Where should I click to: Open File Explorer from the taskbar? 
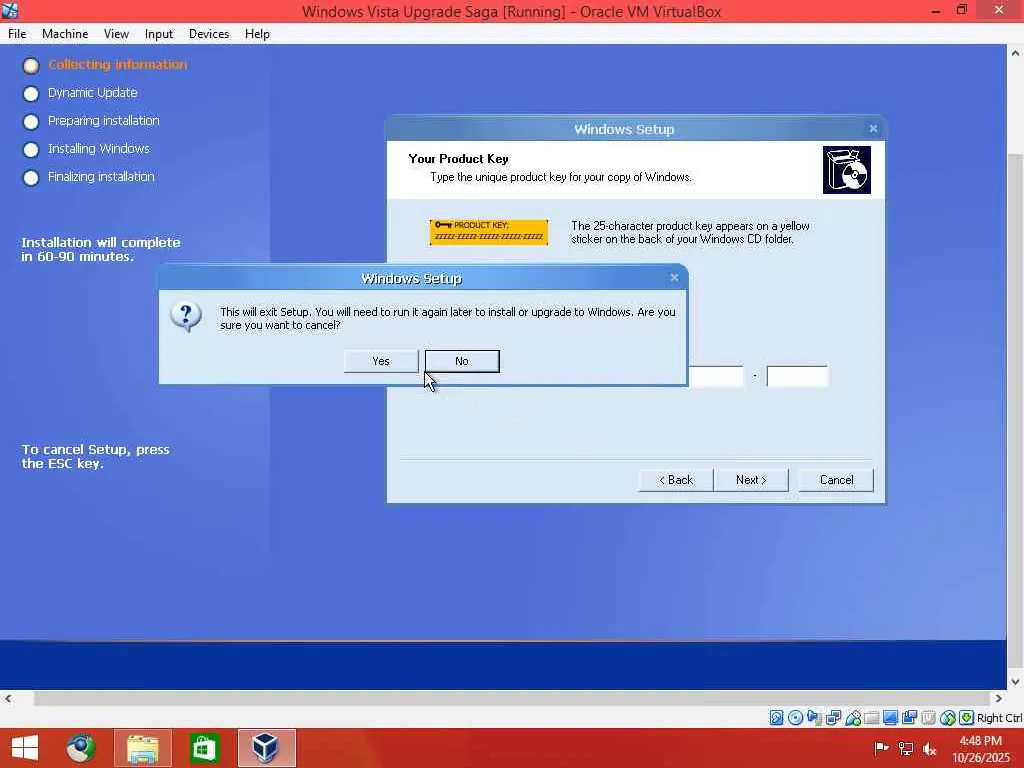click(143, 748)
